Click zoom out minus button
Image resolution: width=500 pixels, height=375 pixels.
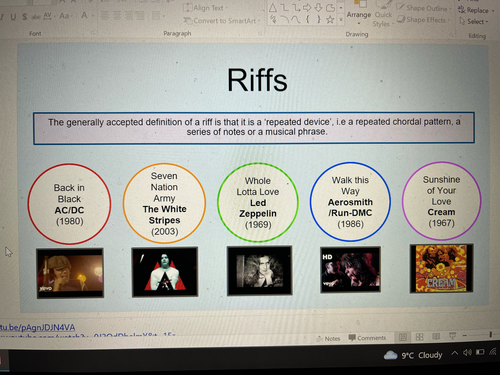465,335
